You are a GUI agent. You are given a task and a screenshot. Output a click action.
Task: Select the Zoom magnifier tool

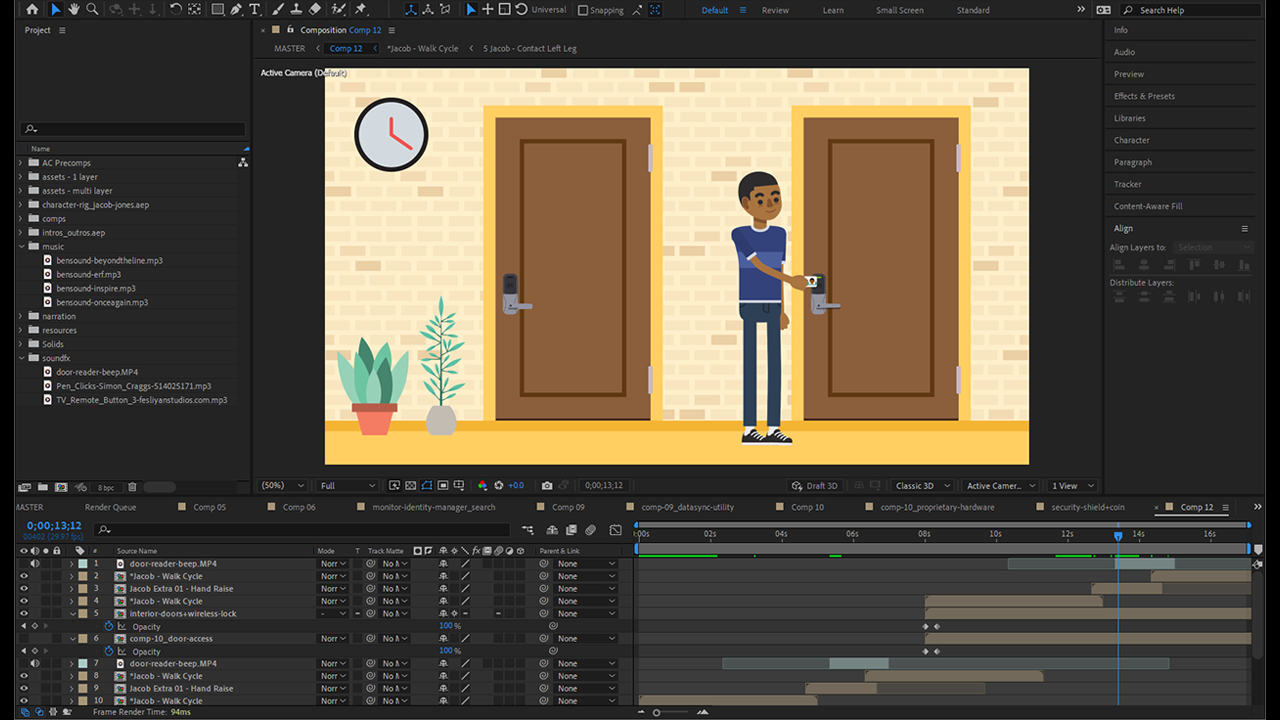tap(92, 9)
